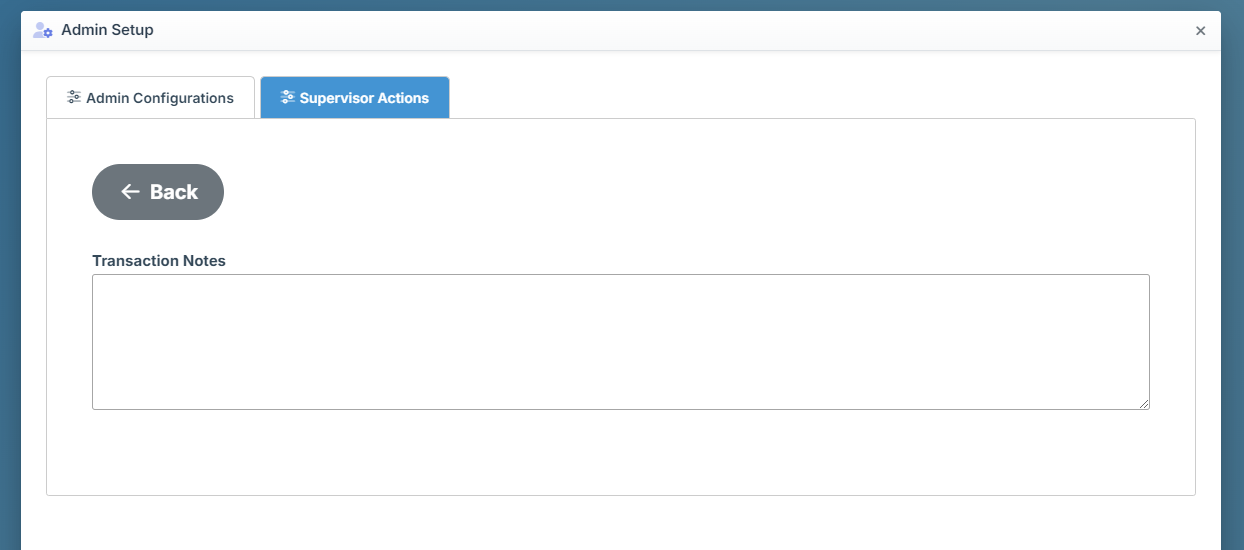The image size is (1244, 550).
Task: Click the 'Admin Configurations' tab label text
Action: pyautogui.click(x=160, y=98)
